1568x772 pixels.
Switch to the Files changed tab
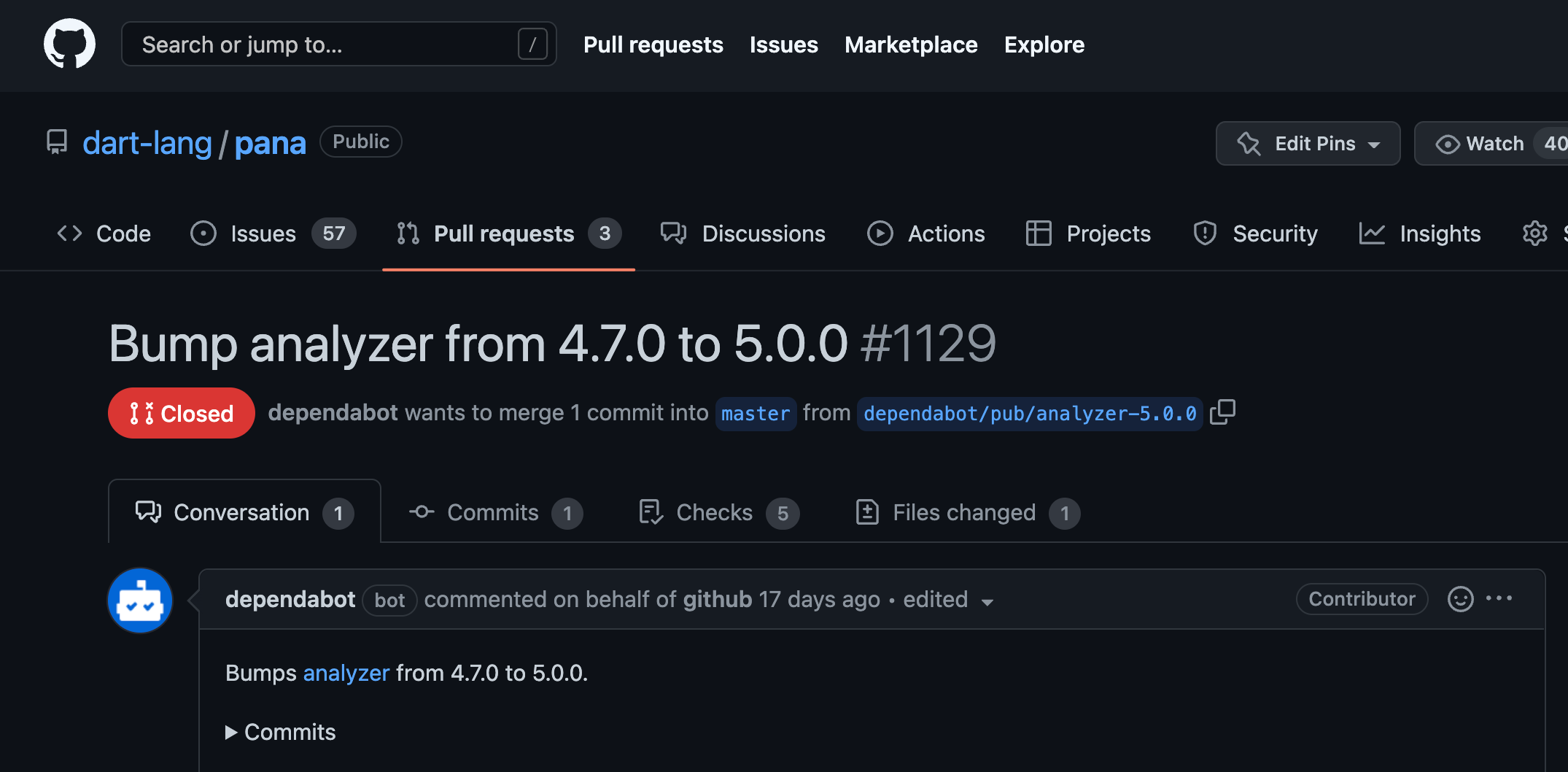tap(963, 512)
